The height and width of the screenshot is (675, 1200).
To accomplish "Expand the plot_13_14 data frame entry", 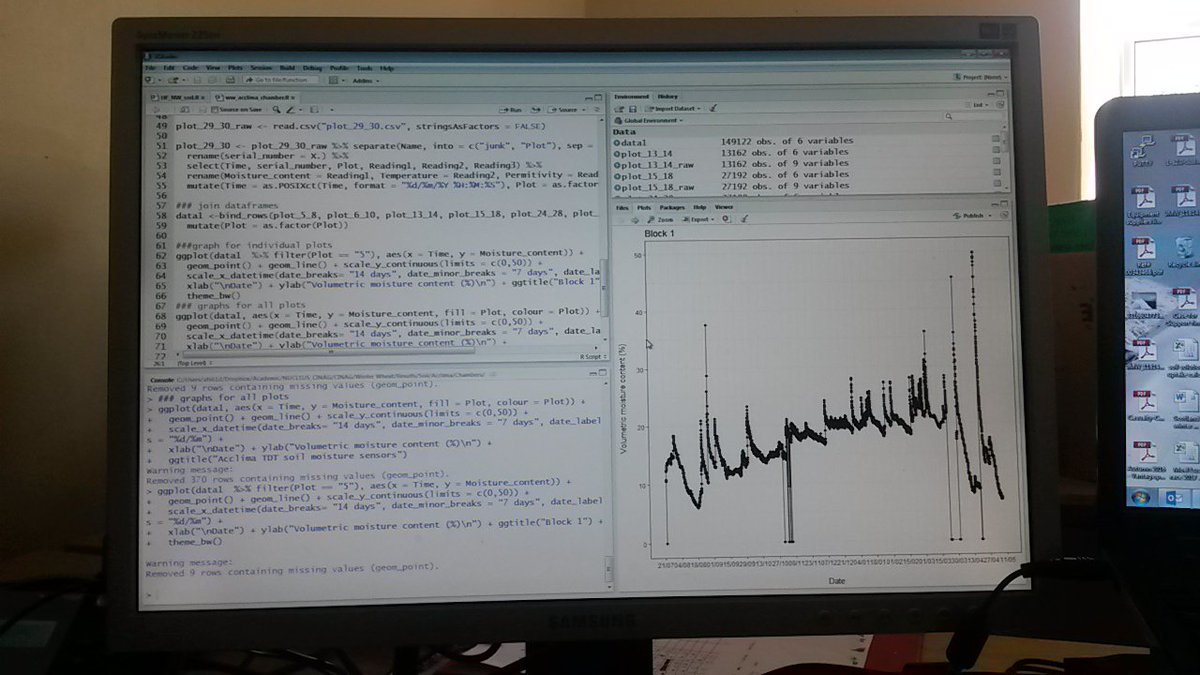I will (x=617, y=154).
